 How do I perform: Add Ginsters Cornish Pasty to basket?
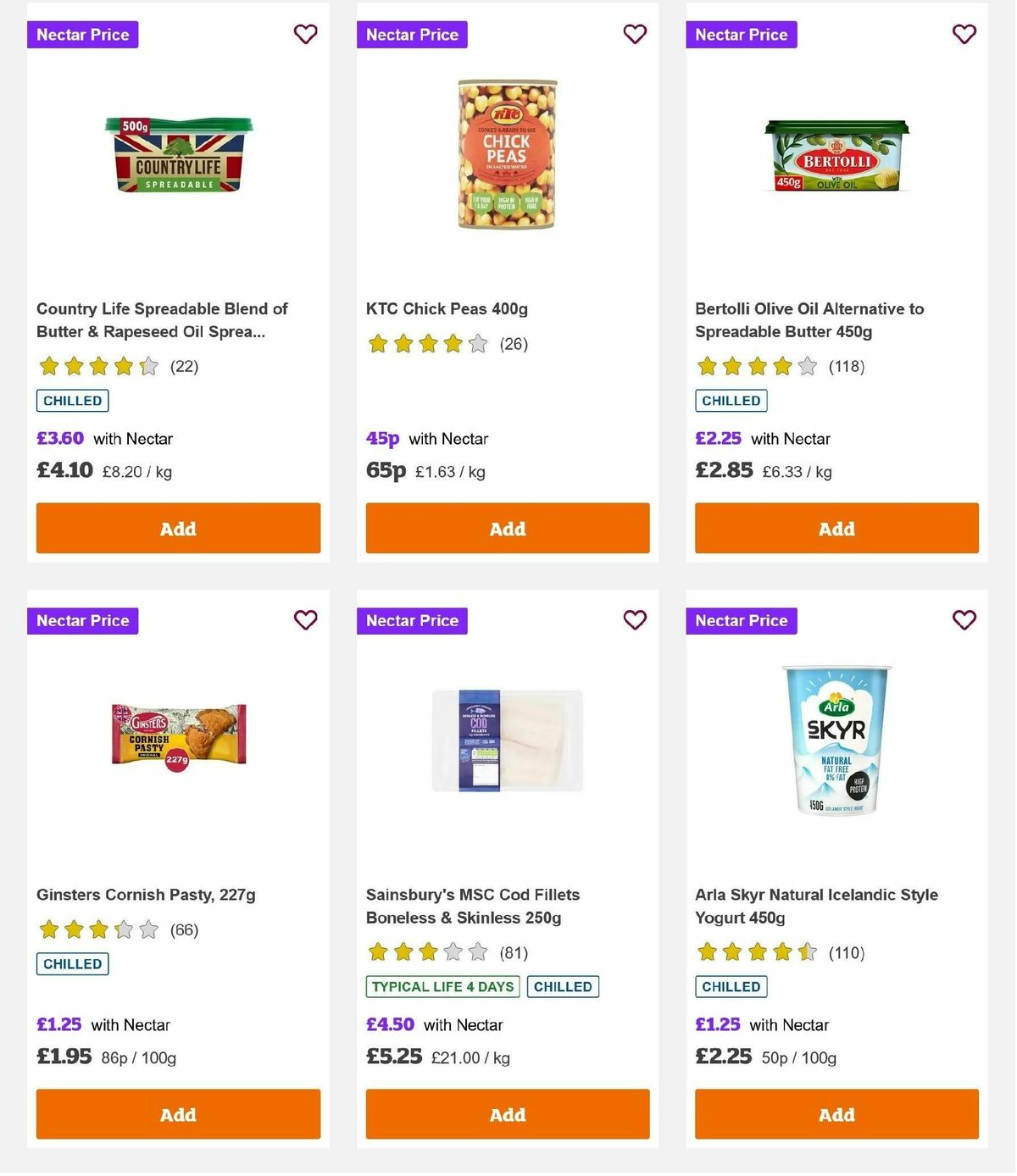point(178,1114)
